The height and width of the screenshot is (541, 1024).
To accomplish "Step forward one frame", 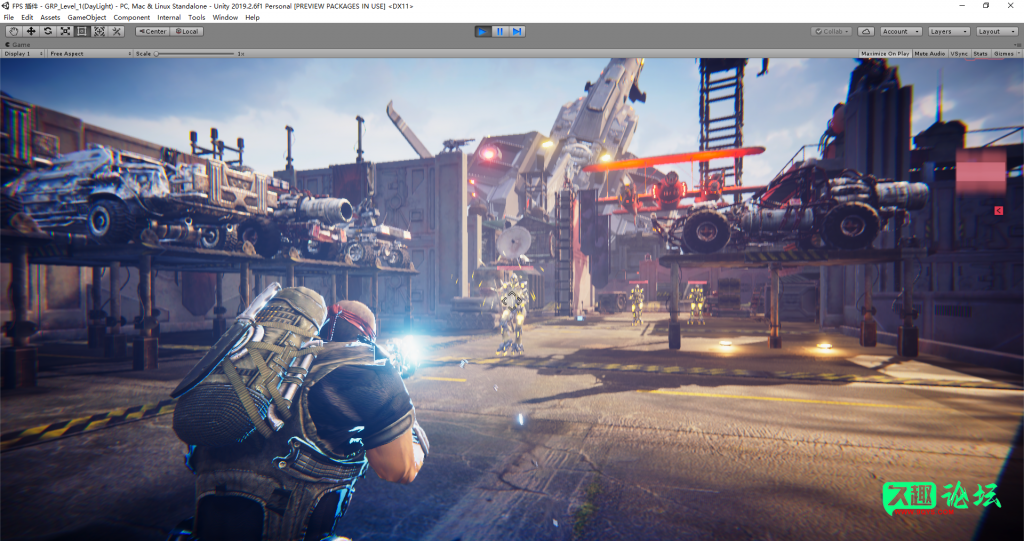I will (x=517, y=31).
